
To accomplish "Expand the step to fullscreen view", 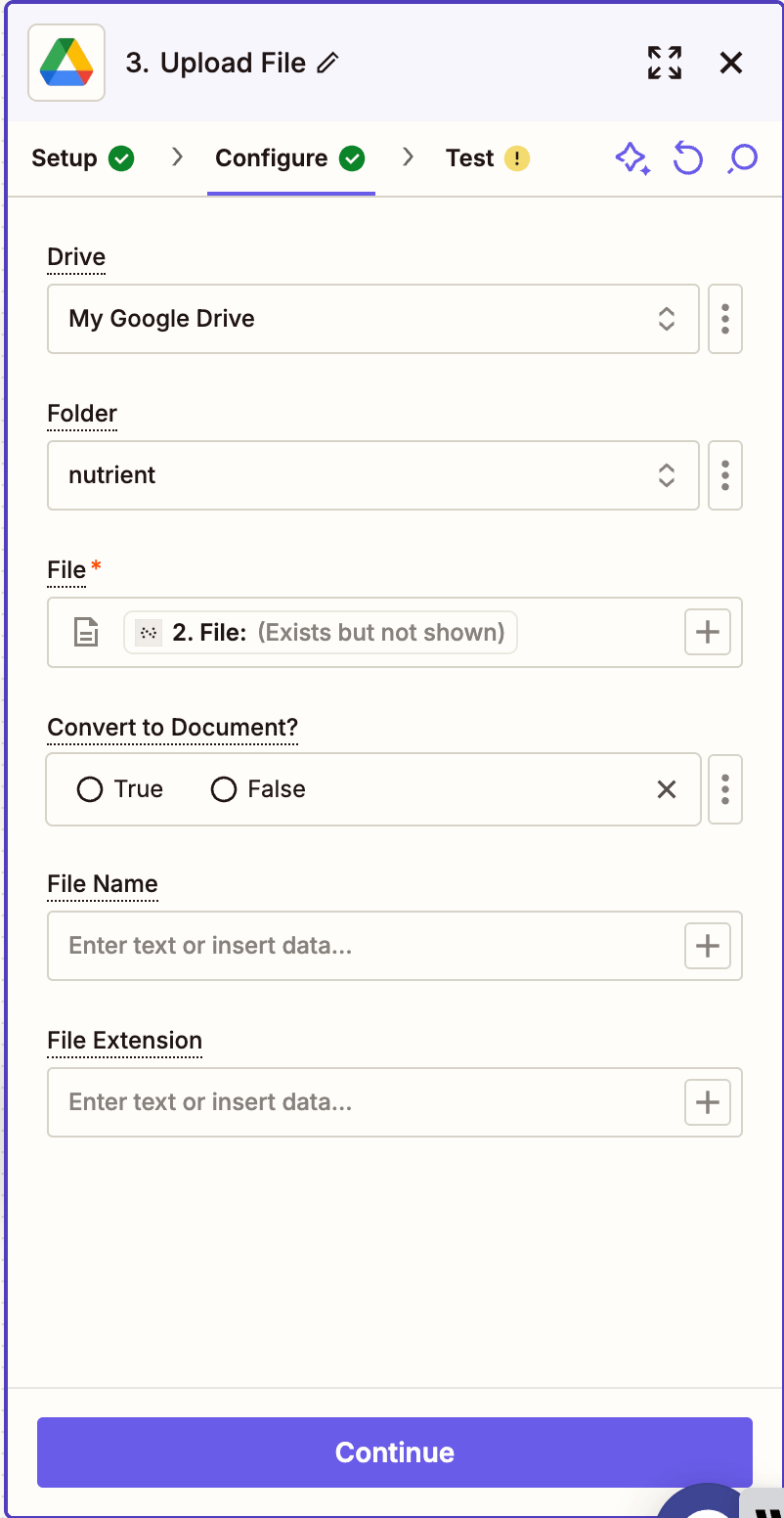I will pos(664,62).
